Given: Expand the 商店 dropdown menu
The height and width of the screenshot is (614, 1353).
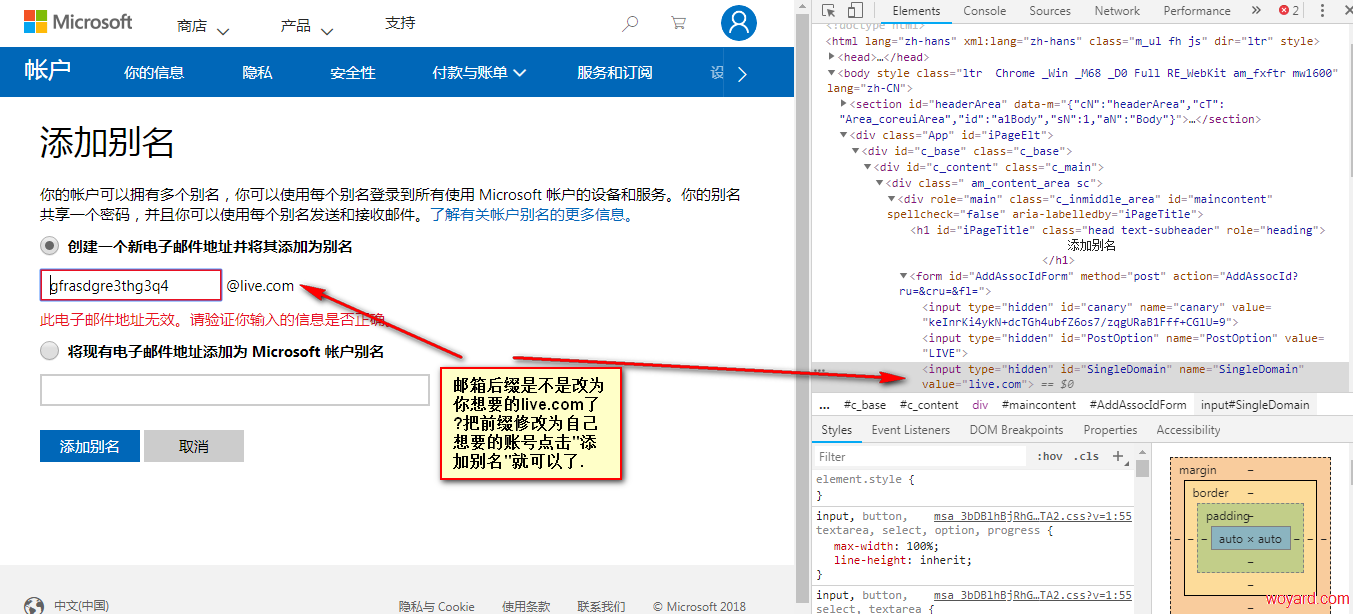Looking at the screenshot, I should [x=203, y=26].
